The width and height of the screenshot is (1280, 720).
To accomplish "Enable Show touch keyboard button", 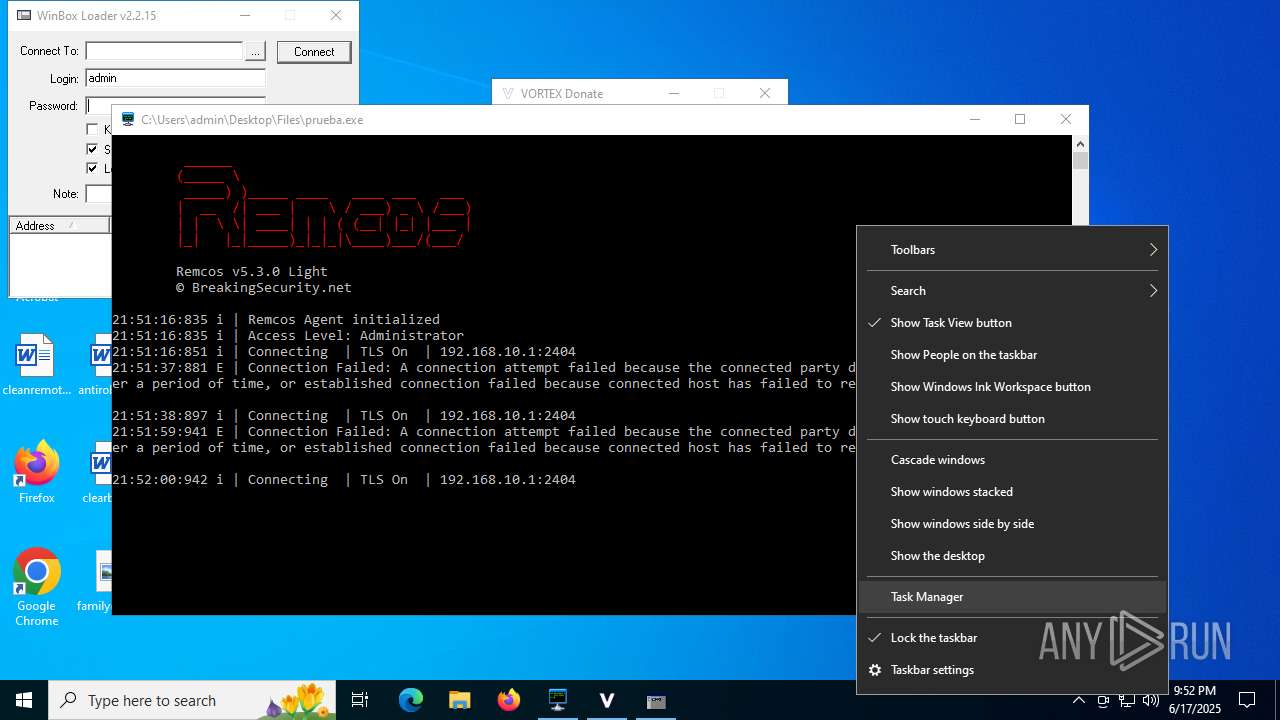I will pyautogui.click(x=1012, y=419).
